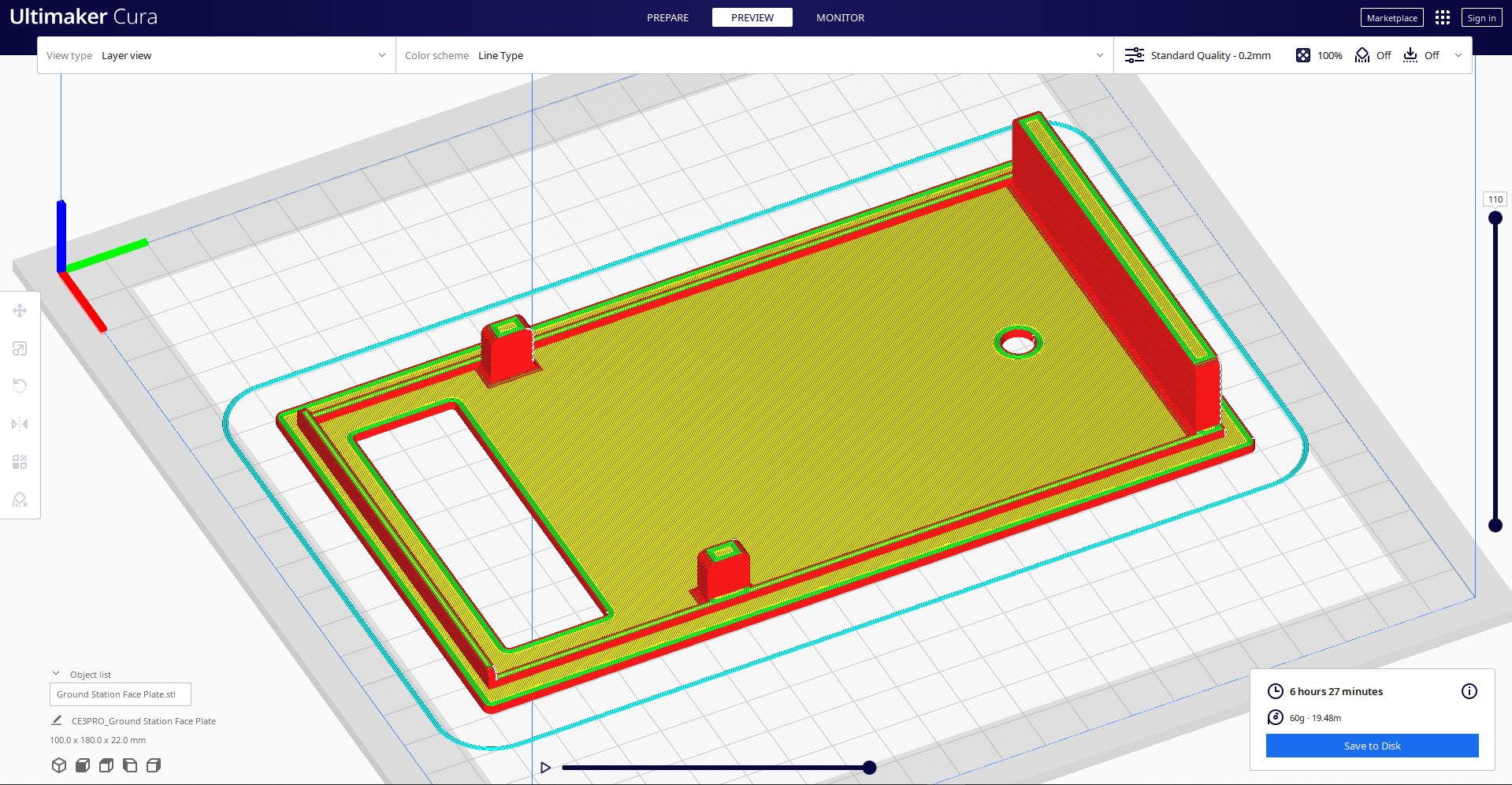The height and width of the screenshot is (785, 1512).
Task: Switch to the MONITOR tab
Action: coord(840,17)
